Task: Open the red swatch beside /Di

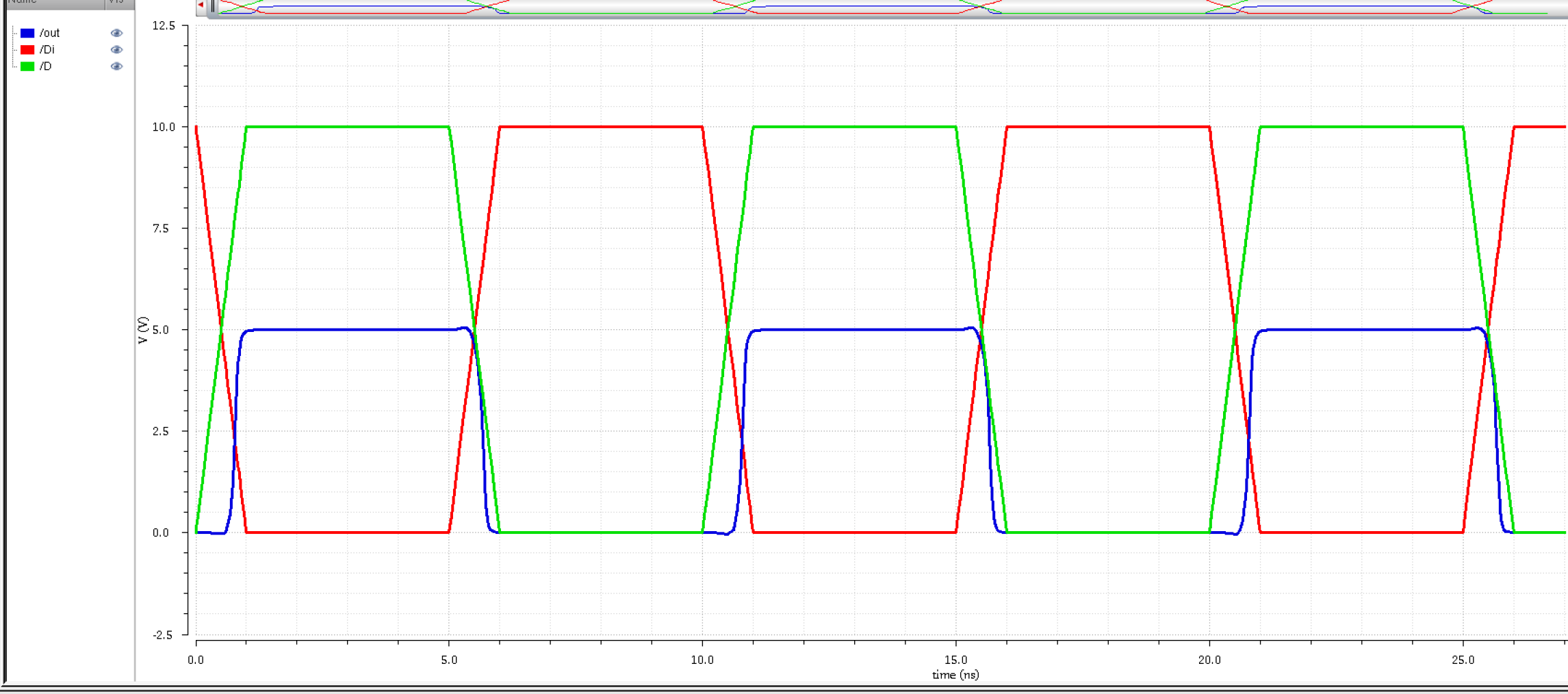Action: pyautogui.click(x=27, y=50)
